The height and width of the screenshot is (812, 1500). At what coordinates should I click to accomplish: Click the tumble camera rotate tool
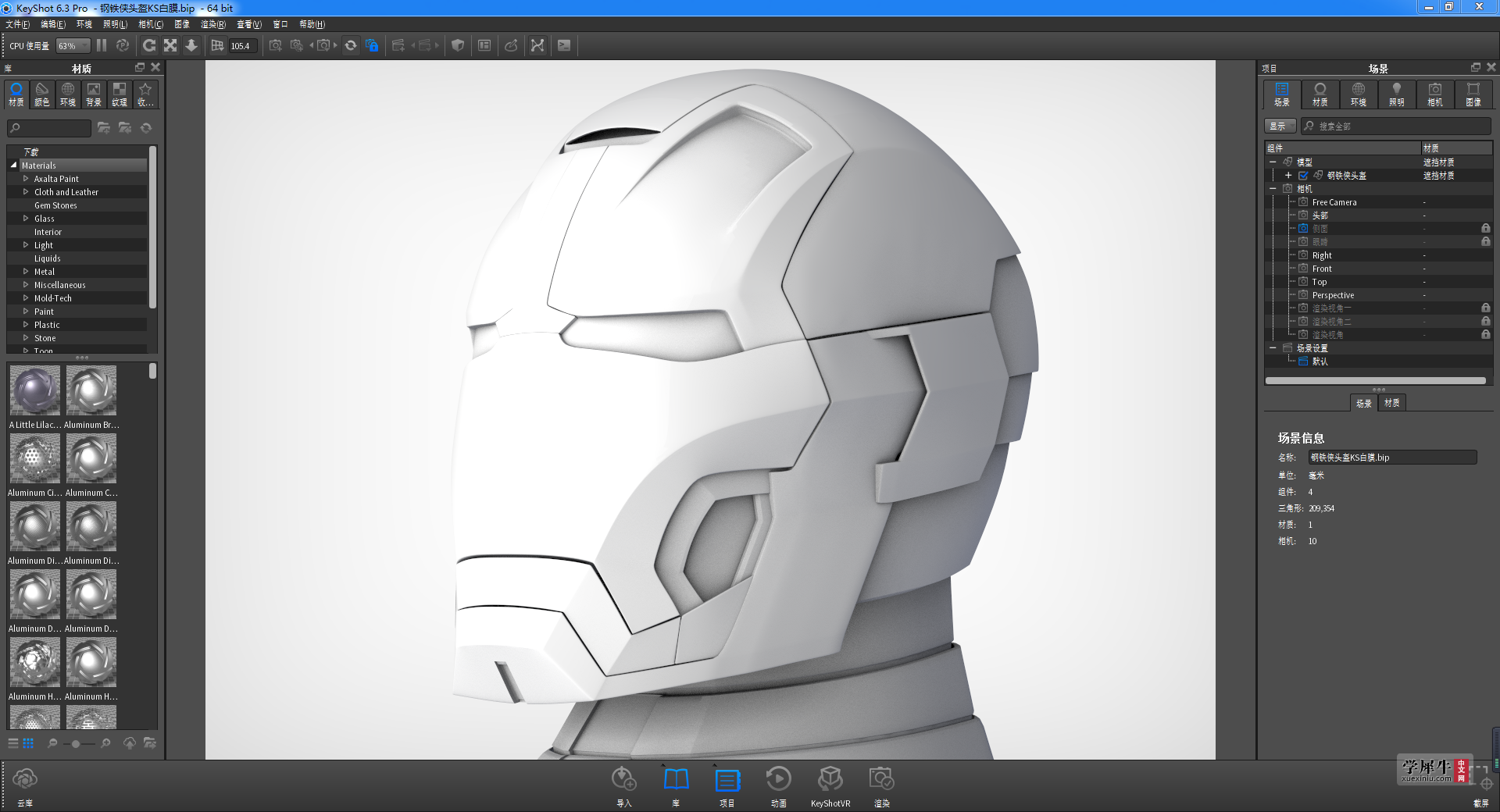pyautogui.click(x=149, y=46)
